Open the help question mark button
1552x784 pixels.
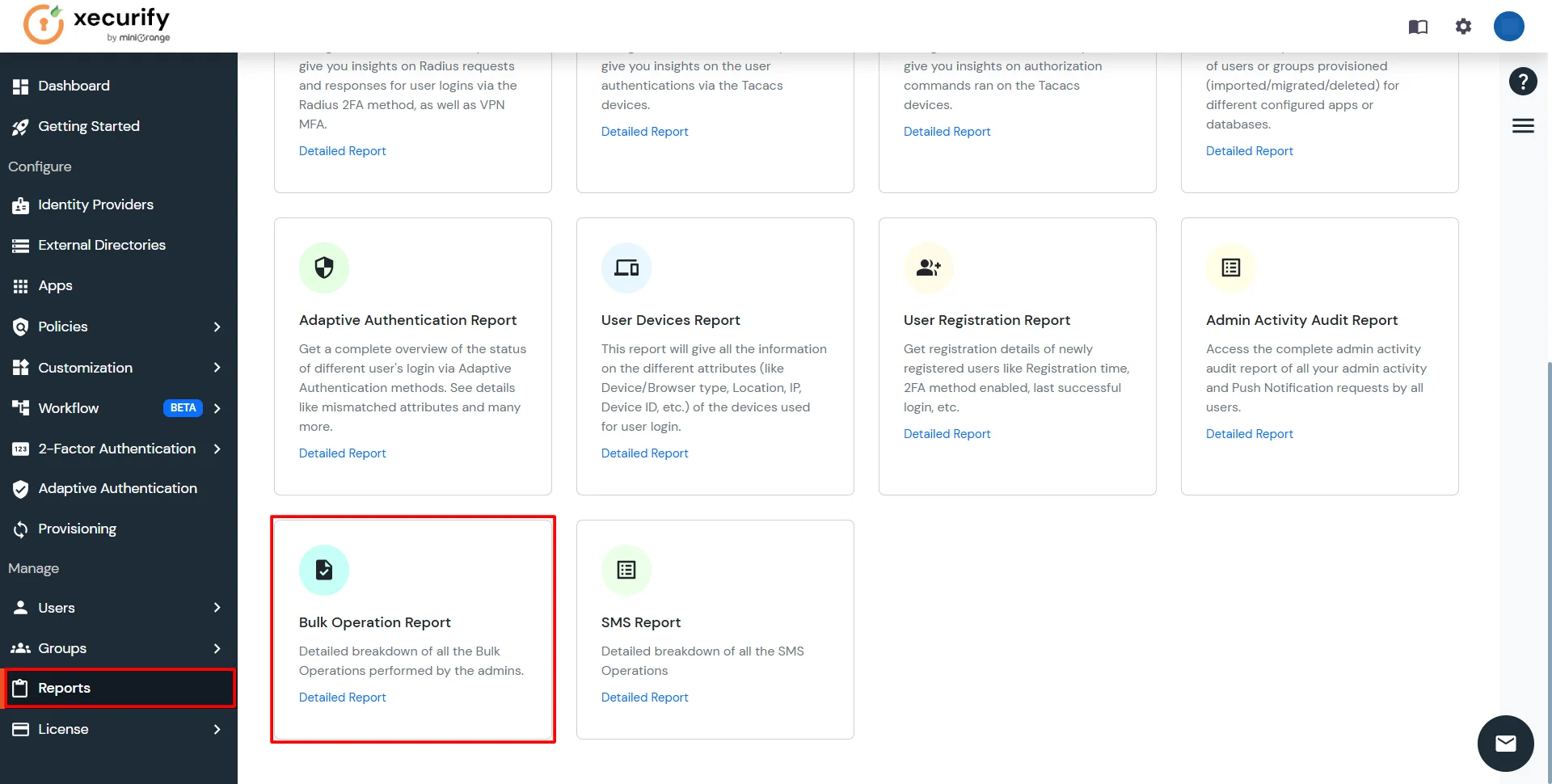(1523, 81)
